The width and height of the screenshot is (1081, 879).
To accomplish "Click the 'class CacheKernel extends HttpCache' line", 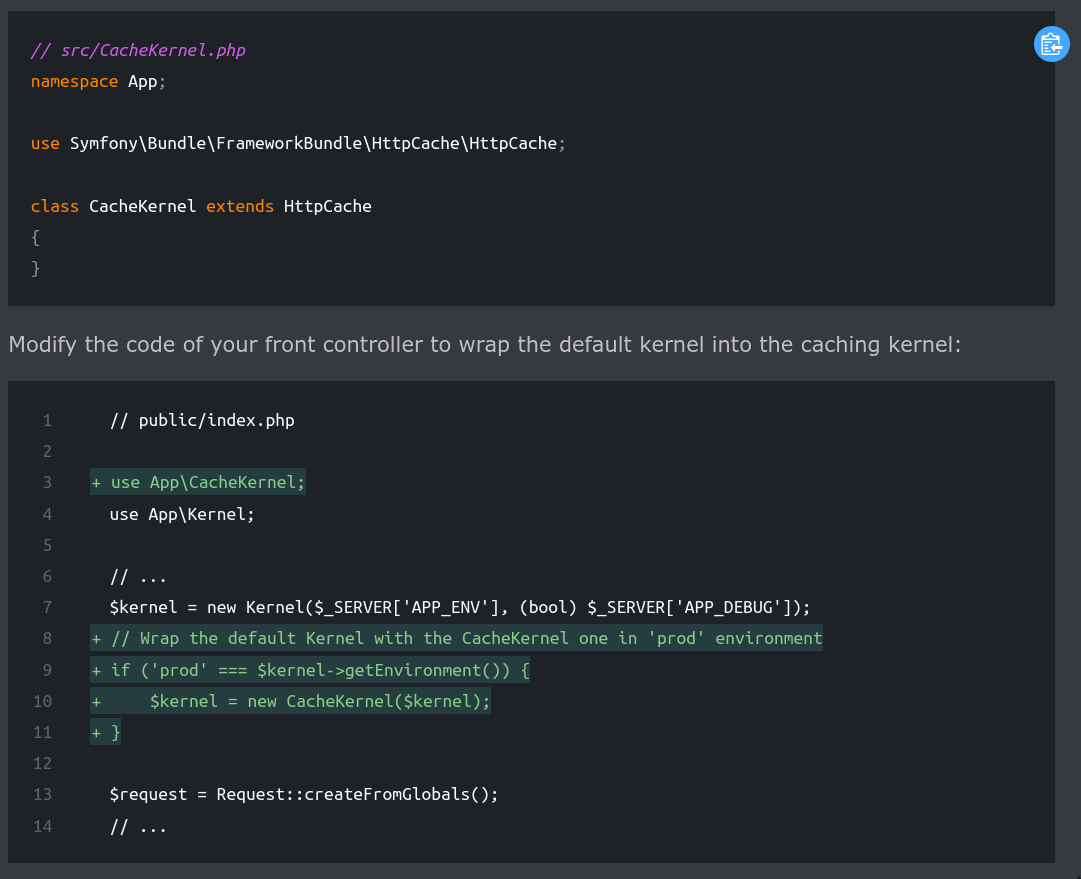I will tap(201, 206).
